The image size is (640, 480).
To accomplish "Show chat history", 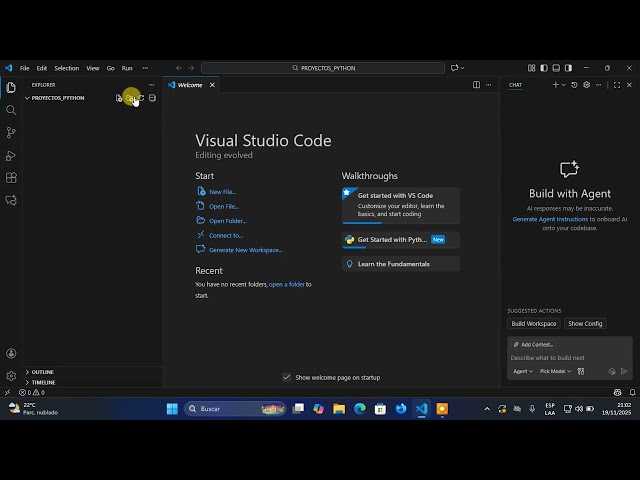I will pyautogui.click(x=574, y=85).
